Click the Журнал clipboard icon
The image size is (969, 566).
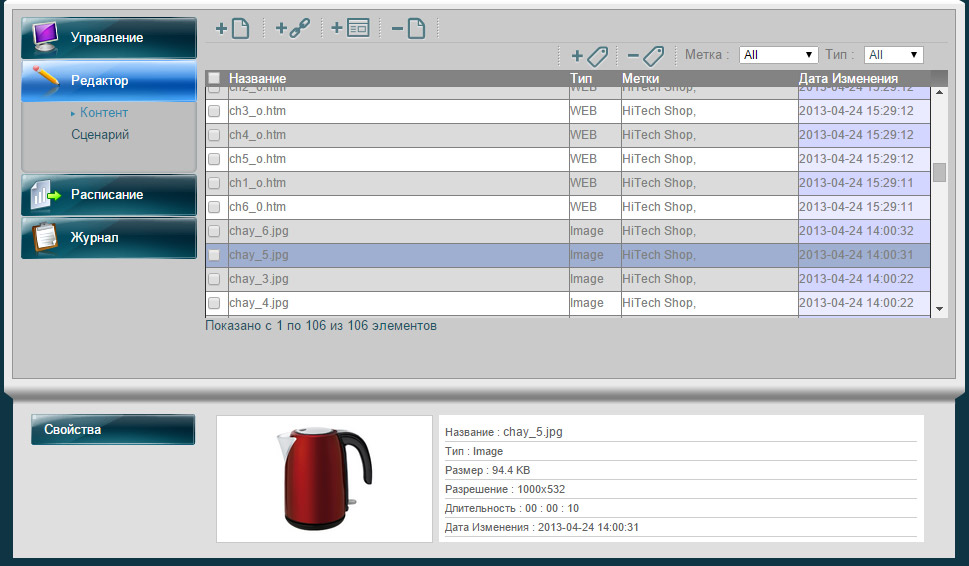click(46, 238)
